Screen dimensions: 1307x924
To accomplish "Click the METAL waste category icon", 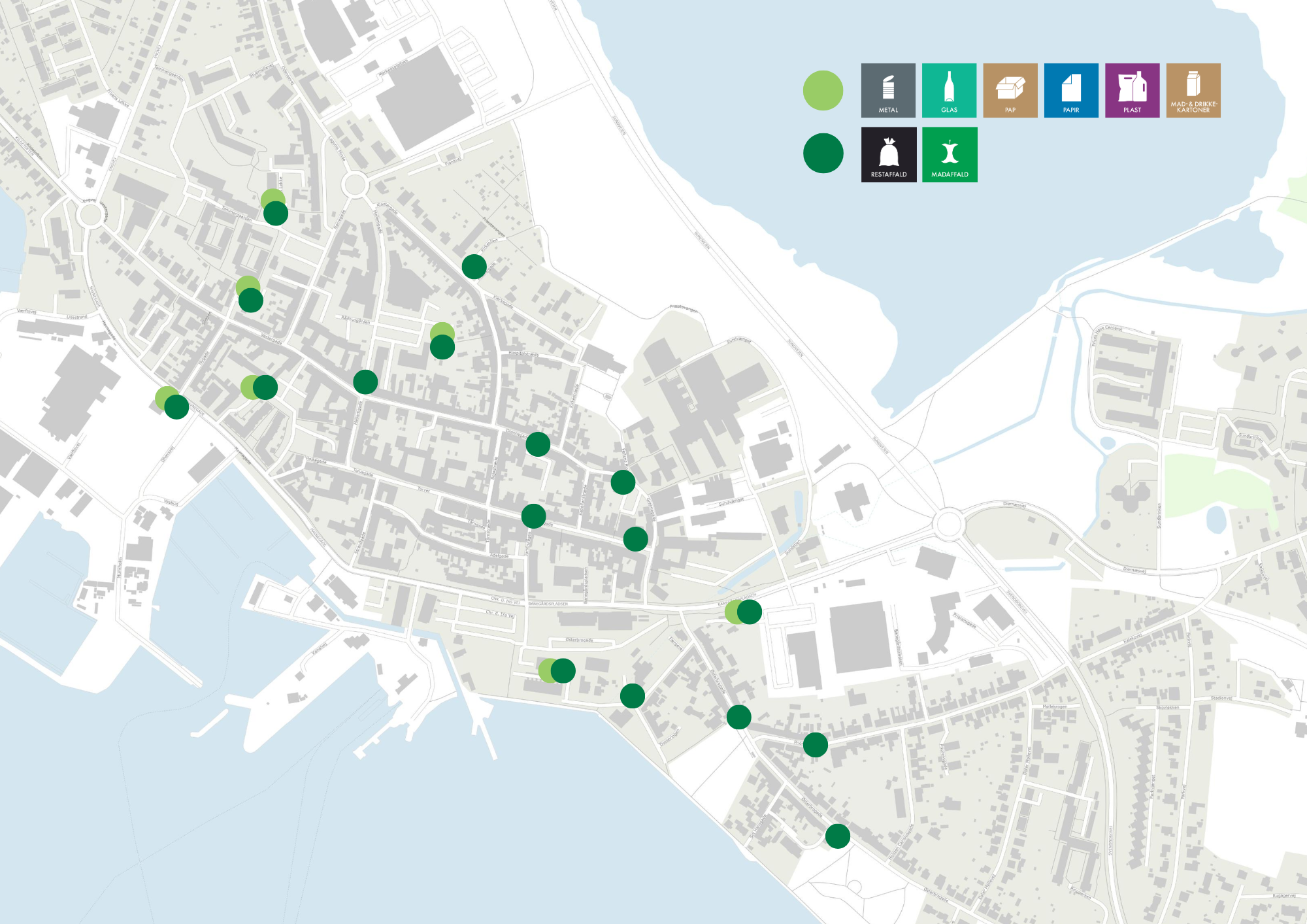I will pos(888,90).
